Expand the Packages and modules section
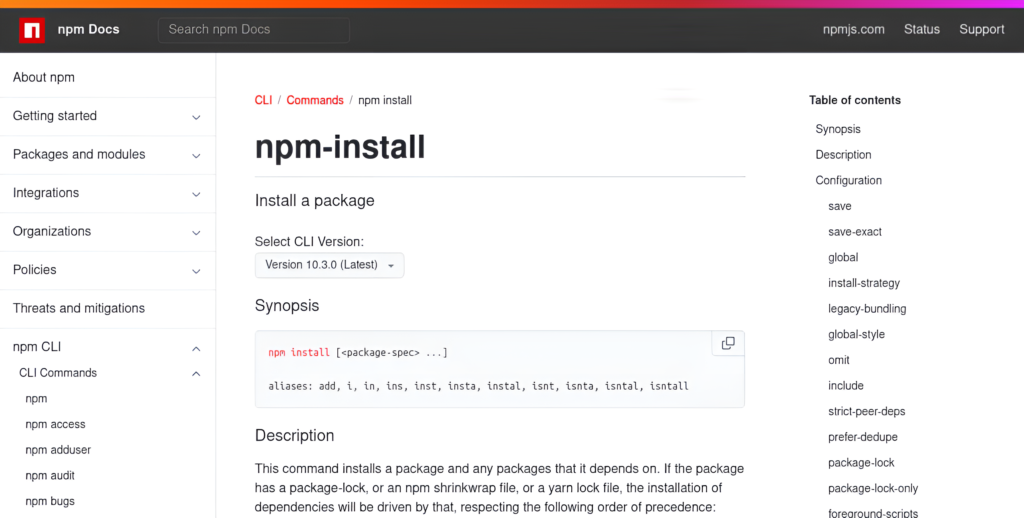This screenshot has height=518, width=1024. 196,155
